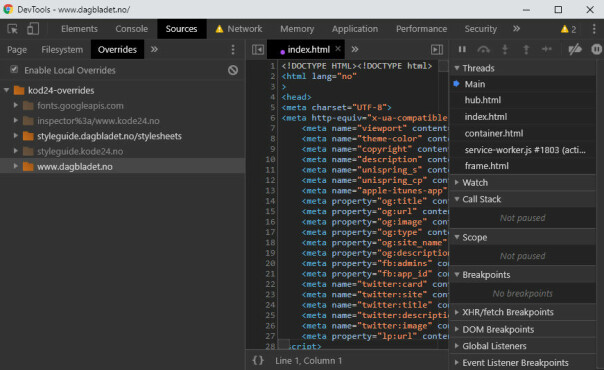604x370 pixels.
Task: Expand the inspector%3a/www.kode24.no folder
Action: tap(16, 121)
